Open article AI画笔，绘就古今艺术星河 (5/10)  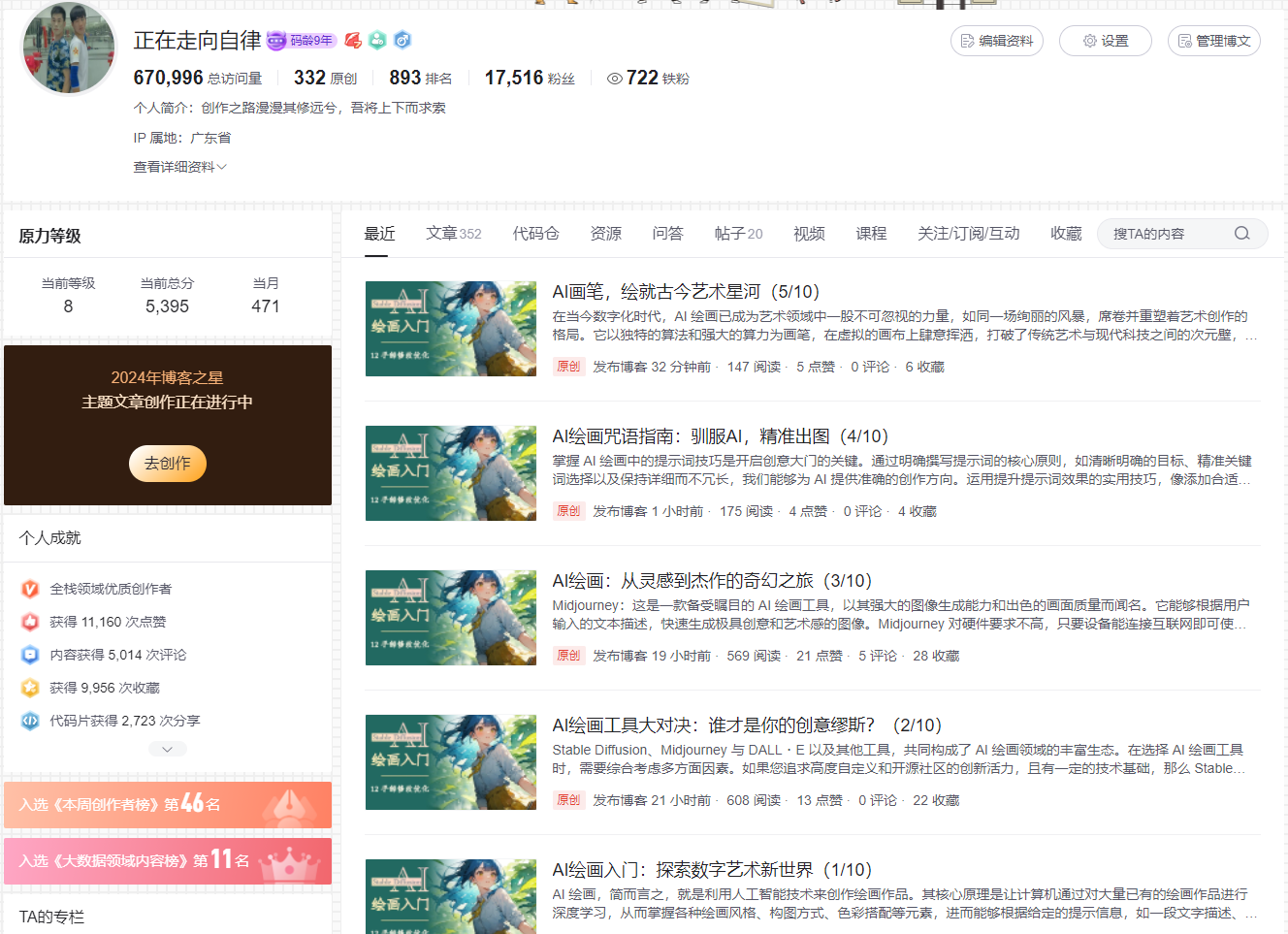tap(686, 292)
